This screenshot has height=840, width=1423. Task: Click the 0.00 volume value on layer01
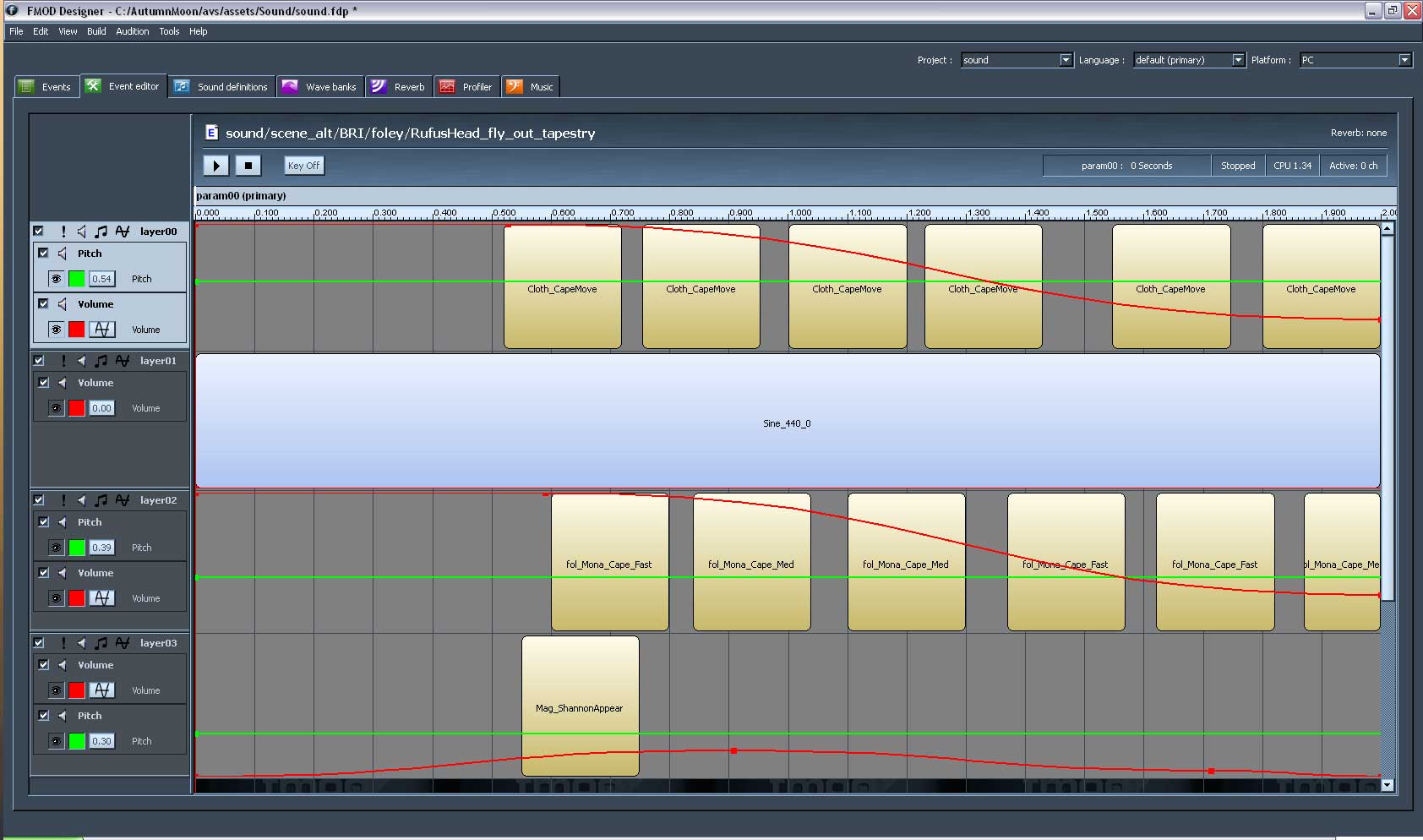point(101,408)
